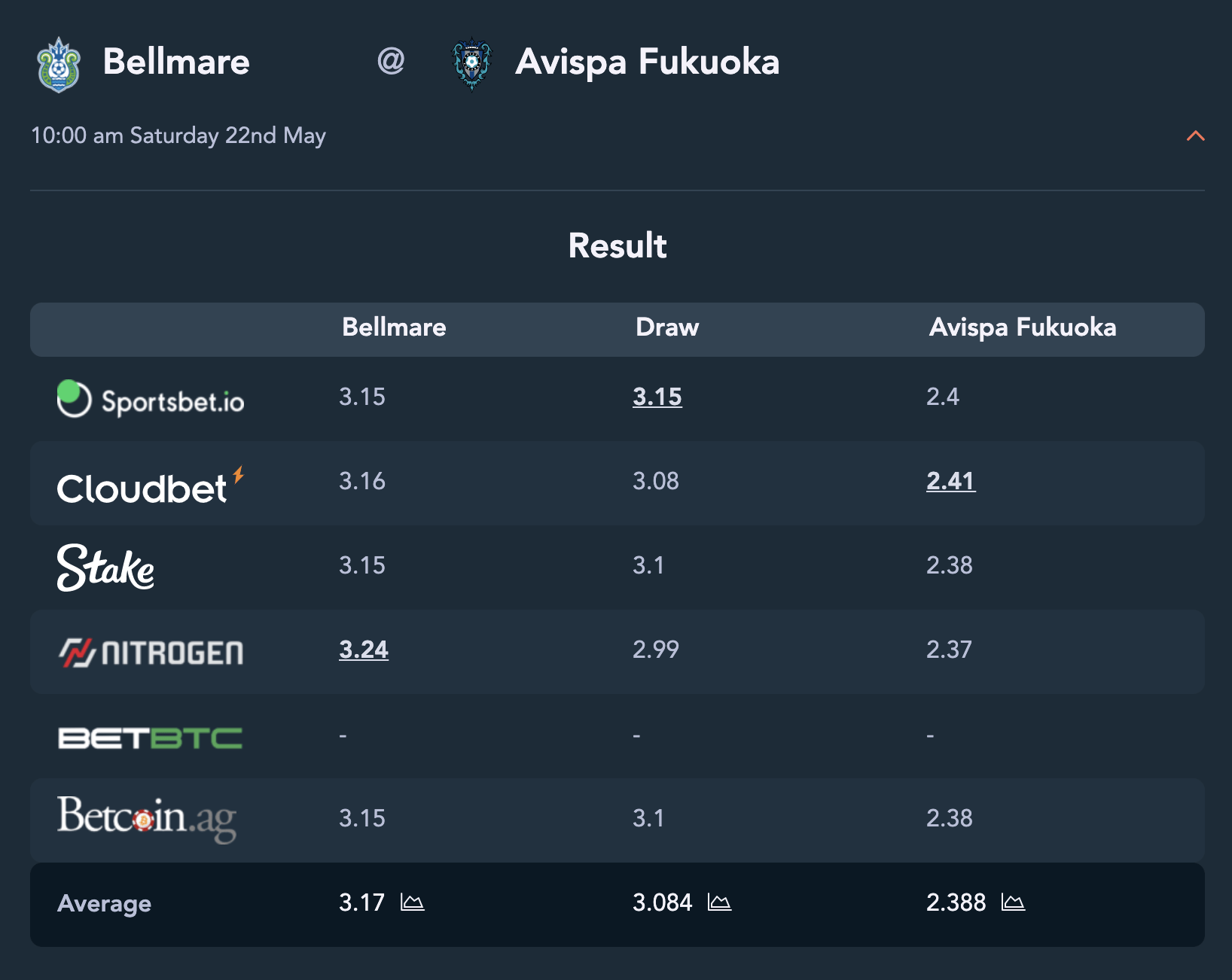Click Stake's Bellmare odds 3.15

(x=362, y=565)
